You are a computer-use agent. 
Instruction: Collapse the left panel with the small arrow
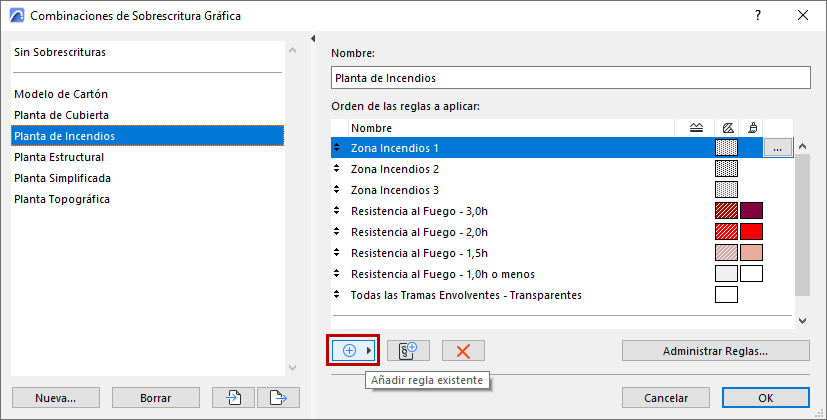click(313, 39)
